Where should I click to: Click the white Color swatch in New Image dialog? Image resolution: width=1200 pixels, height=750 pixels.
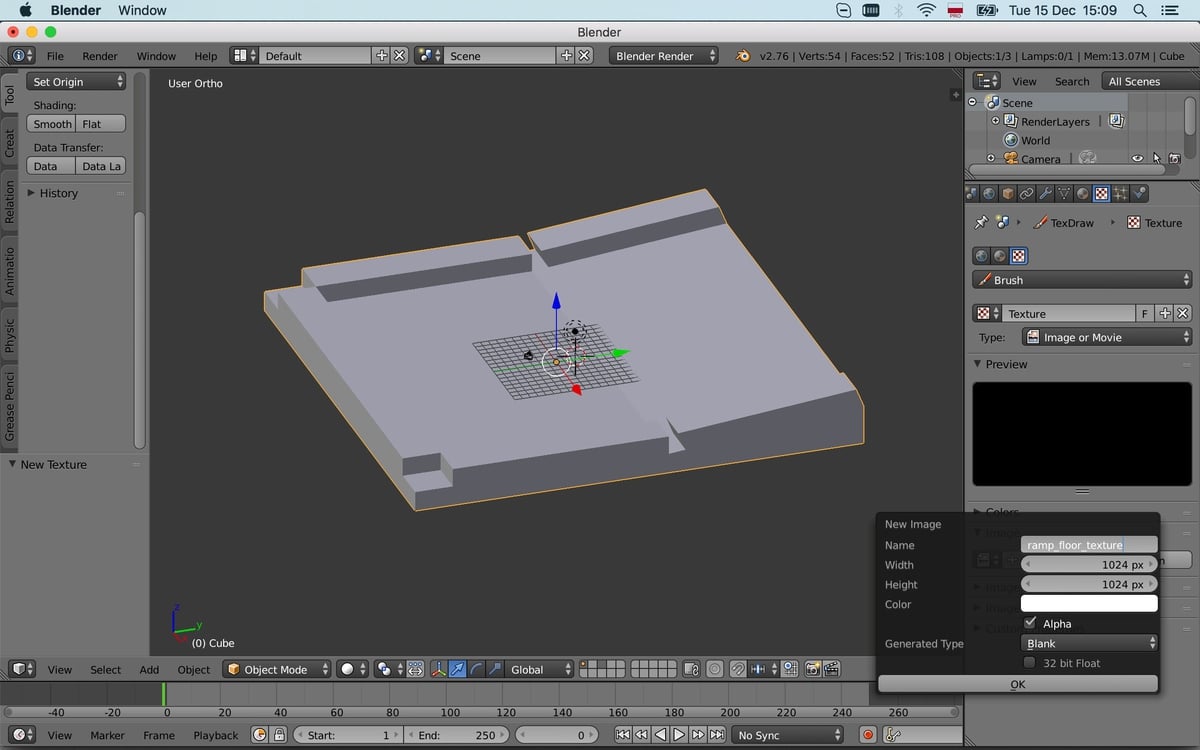point(1088,603)
